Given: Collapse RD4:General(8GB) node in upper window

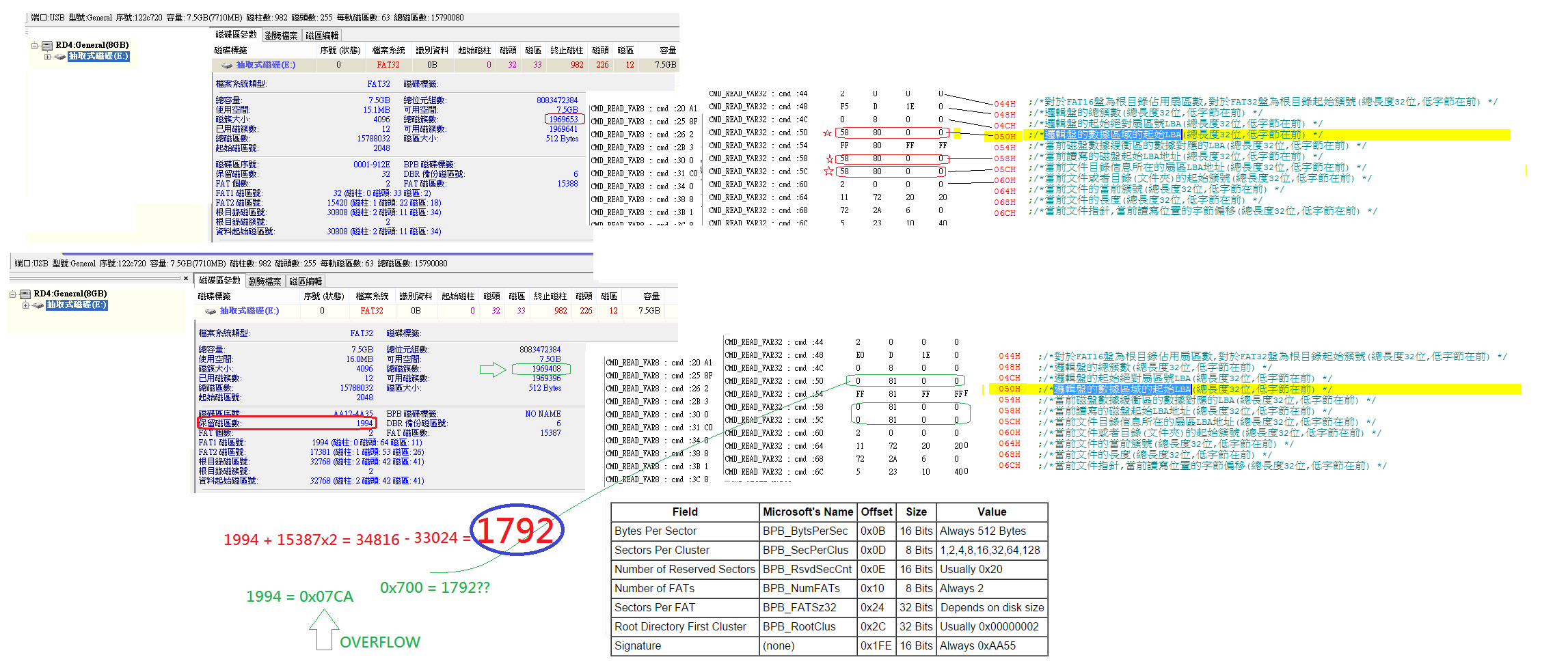Looking at the screenshot, I should (x=34, y=46).
